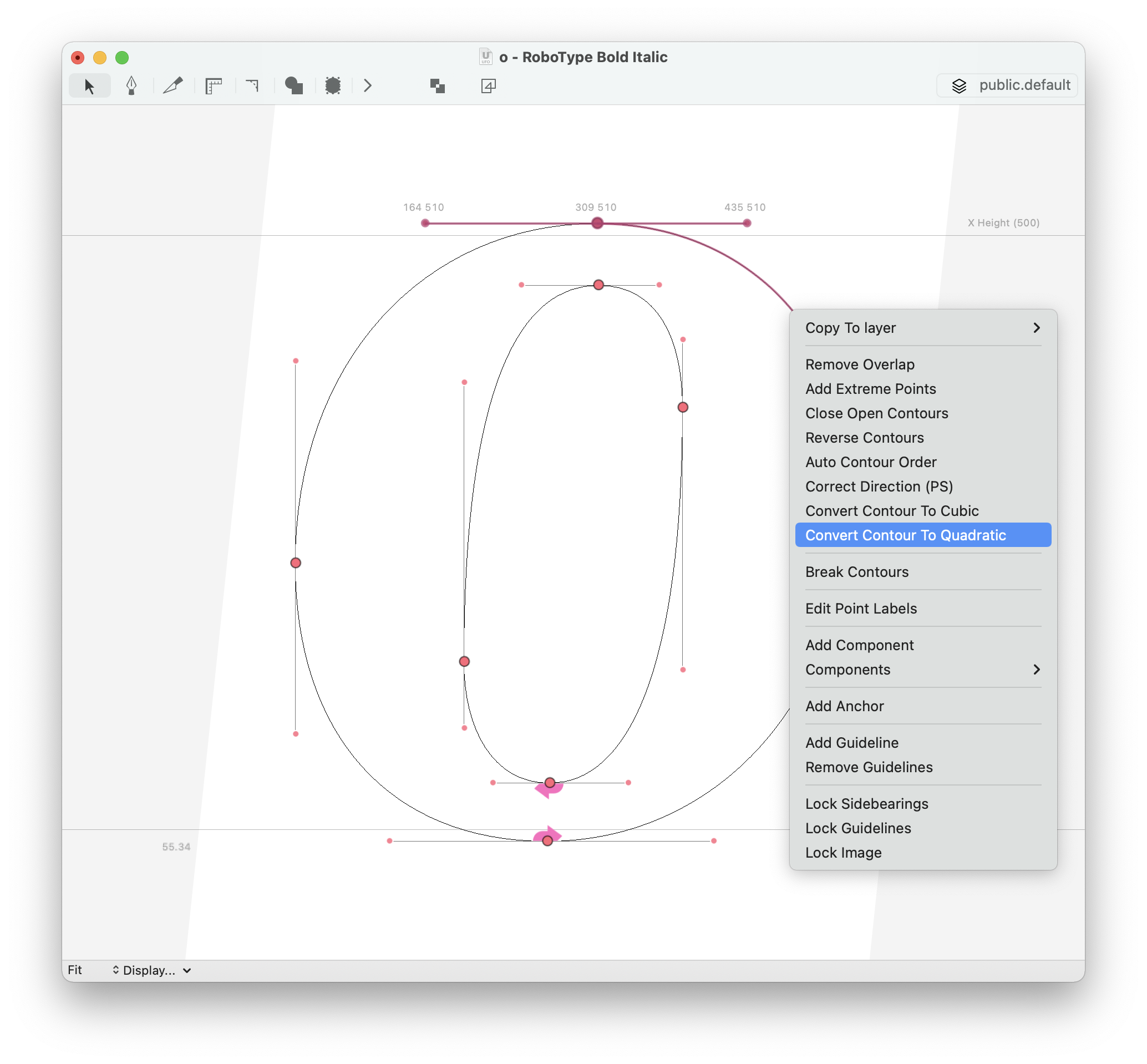Click the inner contour top on-curve point

[x=598, y=285]
